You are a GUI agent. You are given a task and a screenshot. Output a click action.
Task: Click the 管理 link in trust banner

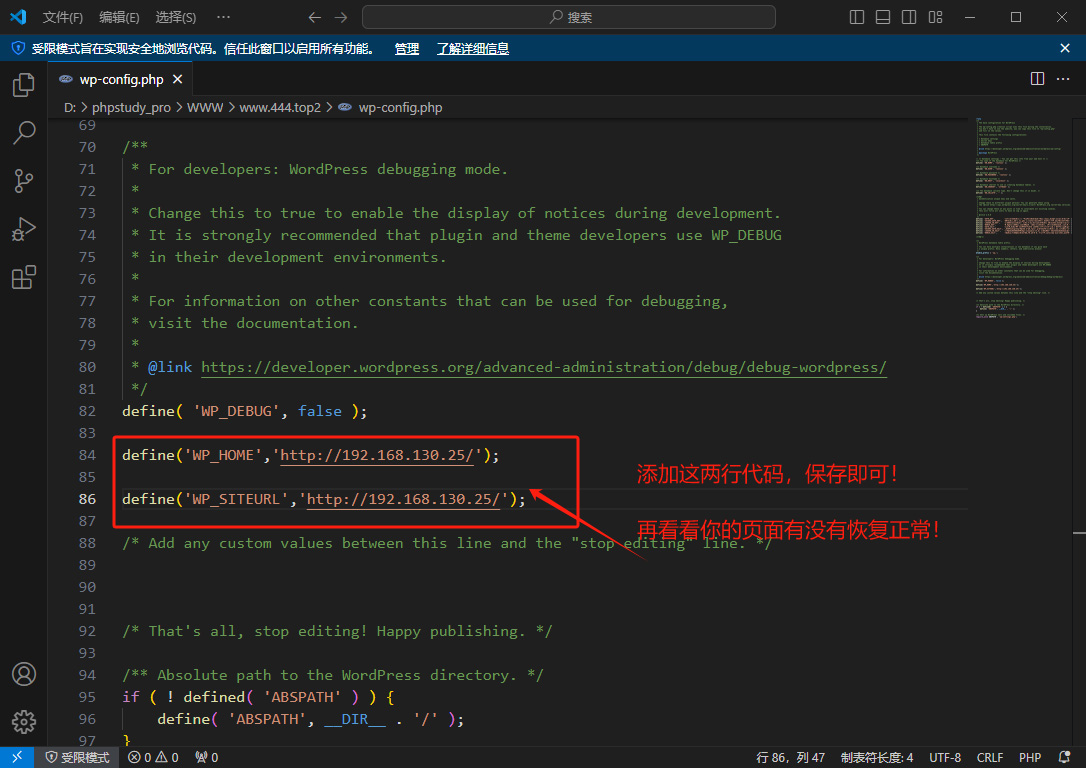pos(406,48)
